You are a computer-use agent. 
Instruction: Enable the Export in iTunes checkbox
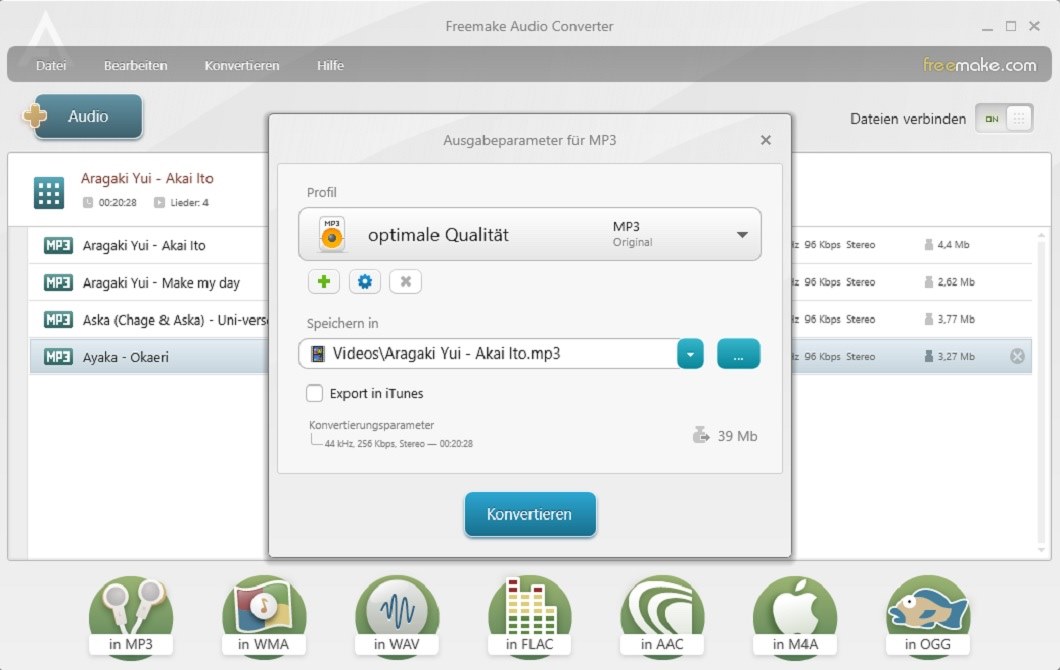(x=314, y=393)
